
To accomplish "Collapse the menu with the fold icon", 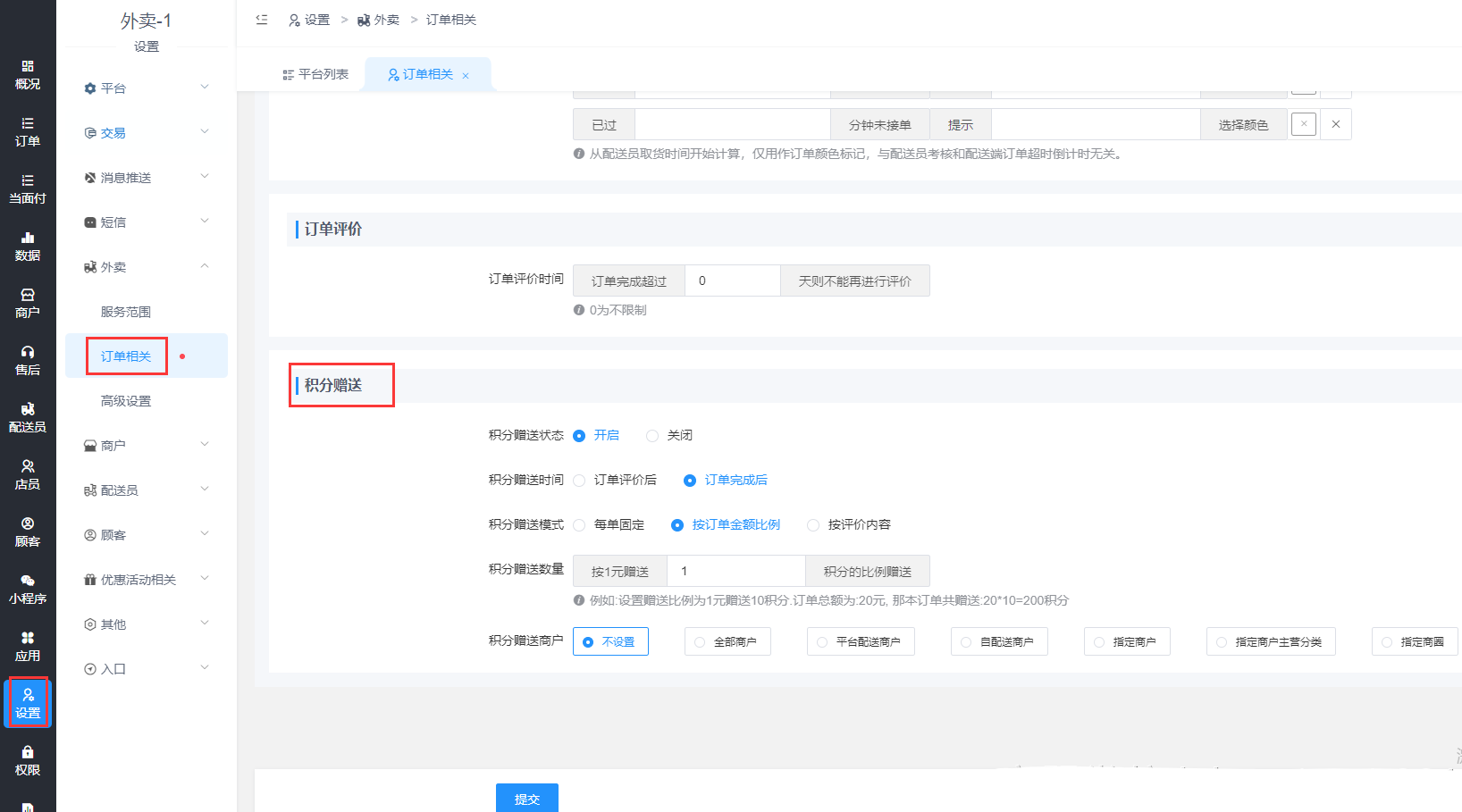I will click(x=262, y=20).
